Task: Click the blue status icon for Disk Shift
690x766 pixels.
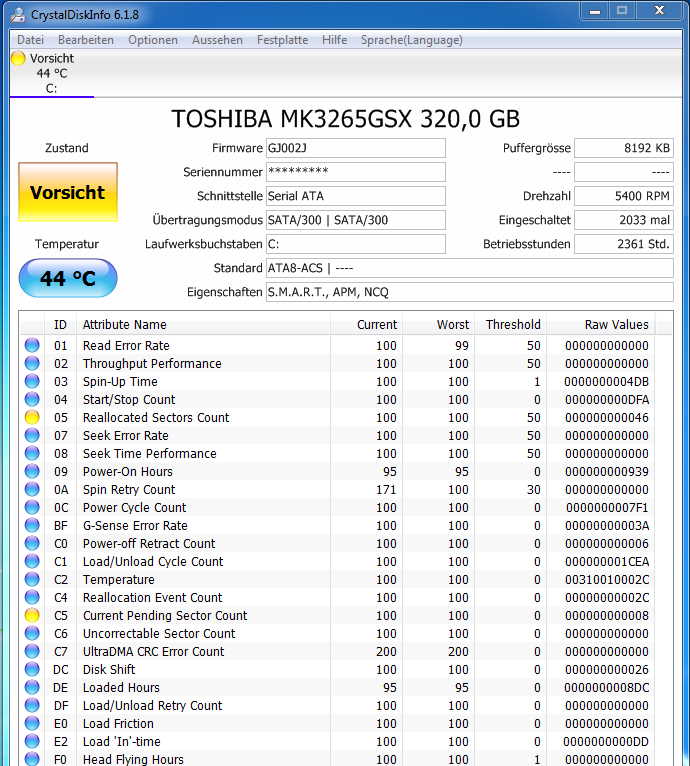Action: pyautogui.click(x=32, y=669)
